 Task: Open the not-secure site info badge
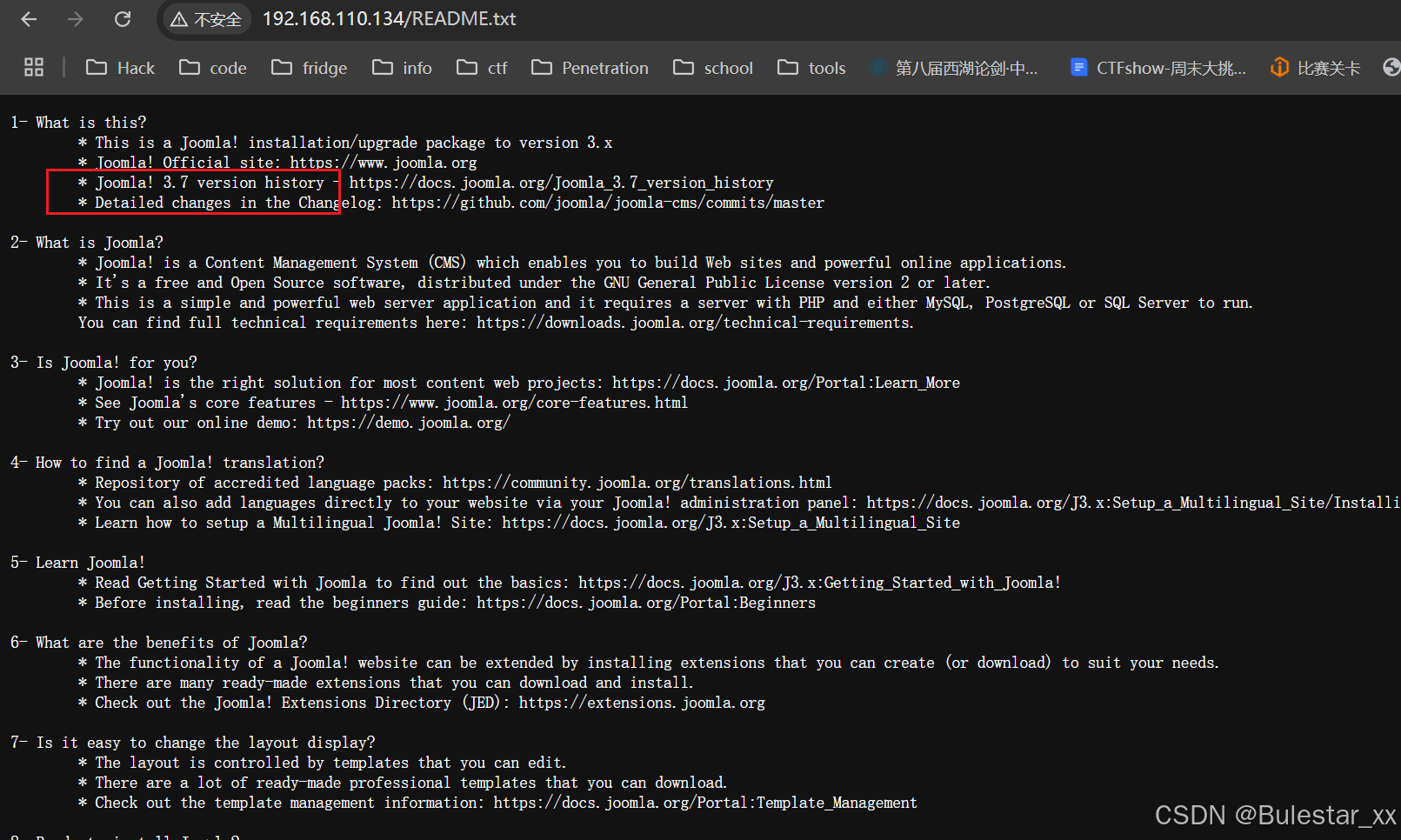click(206, 19)
